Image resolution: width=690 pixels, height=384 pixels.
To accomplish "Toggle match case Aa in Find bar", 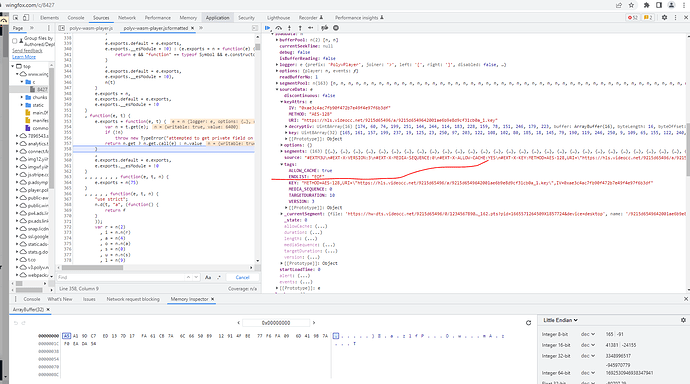I will pos(208,277).
